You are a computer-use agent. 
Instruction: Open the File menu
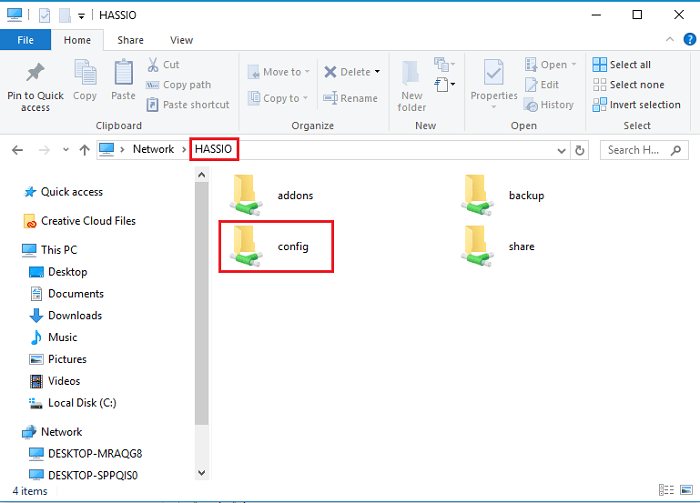(x=26, y=40)
